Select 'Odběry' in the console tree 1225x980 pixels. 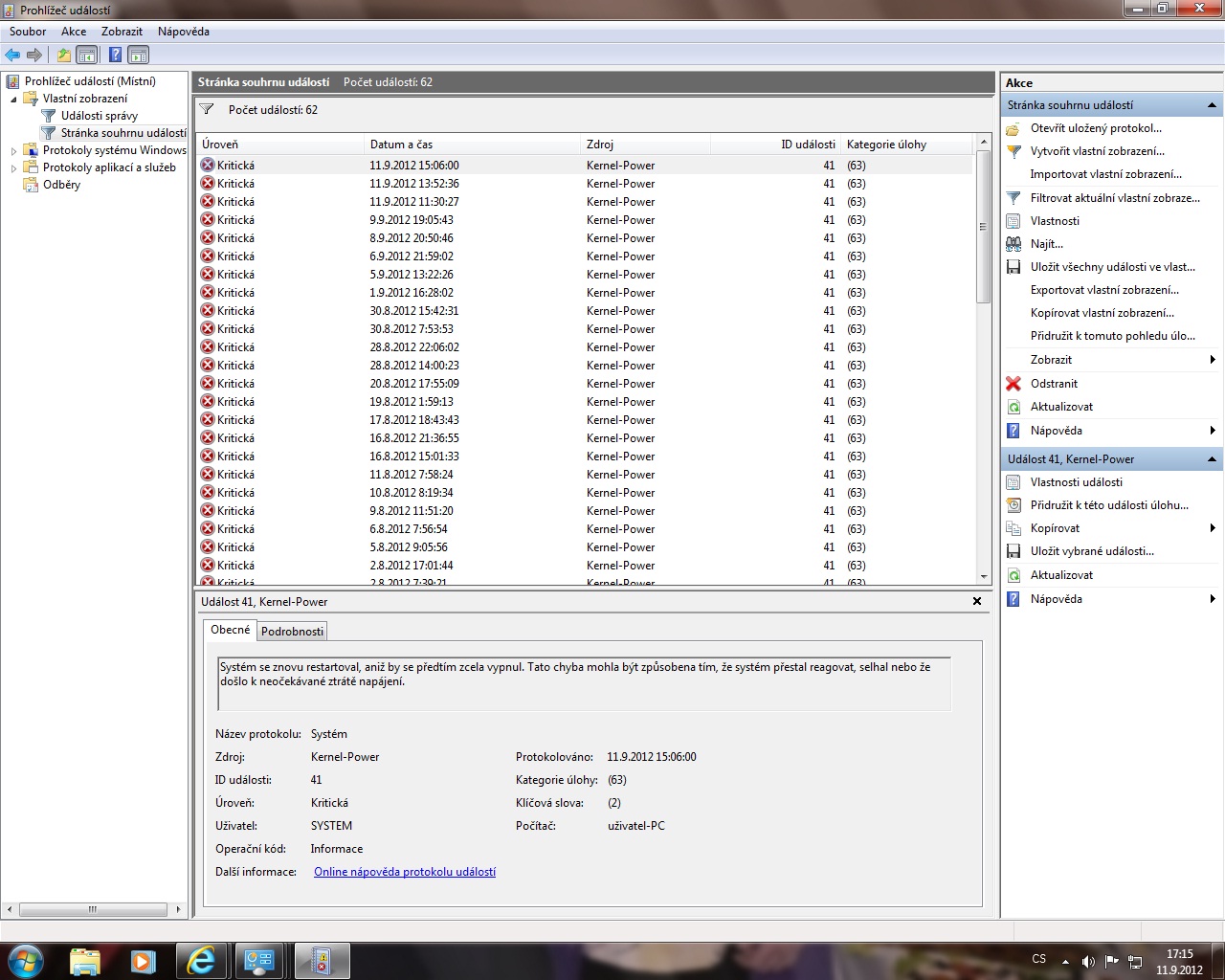(61, 185)
